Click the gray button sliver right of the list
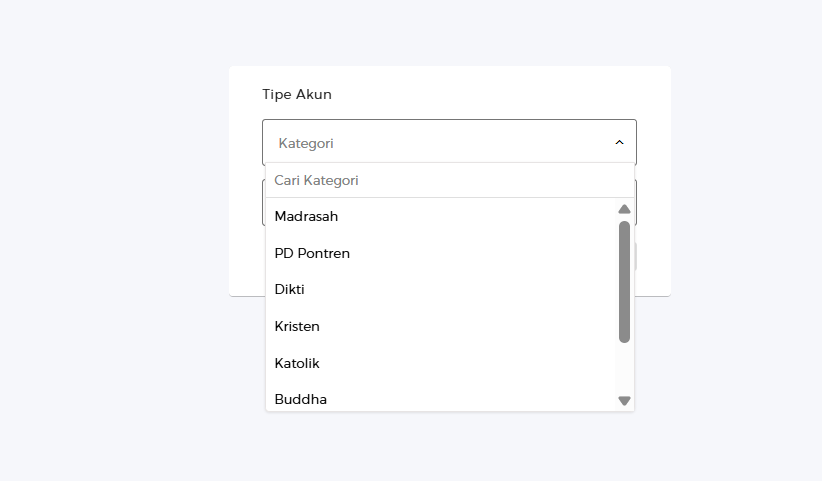The height and width of the screenshot is (481, 822). 636,258
